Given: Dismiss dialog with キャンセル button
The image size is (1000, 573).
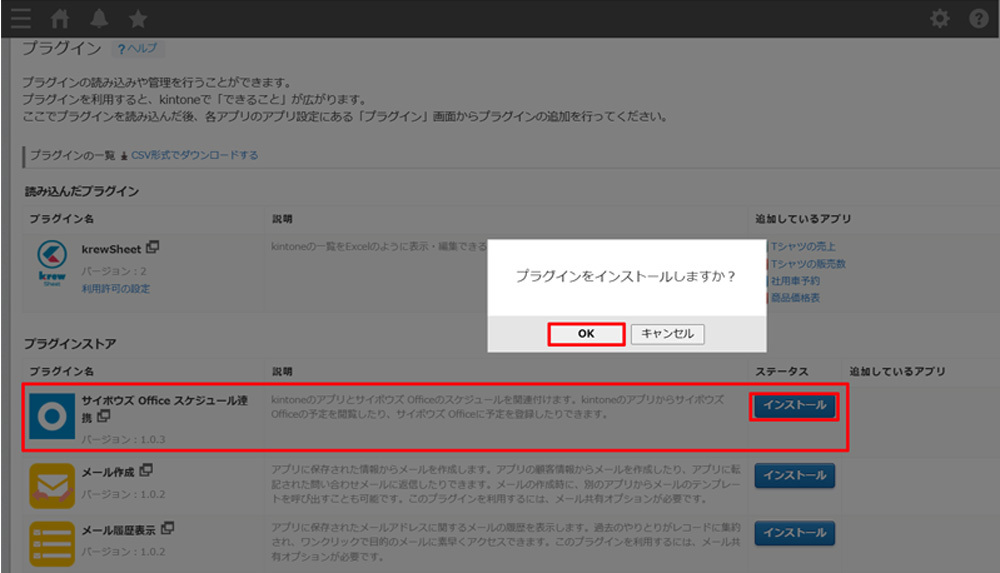Looking at the screenshot, I should point(668,334).
